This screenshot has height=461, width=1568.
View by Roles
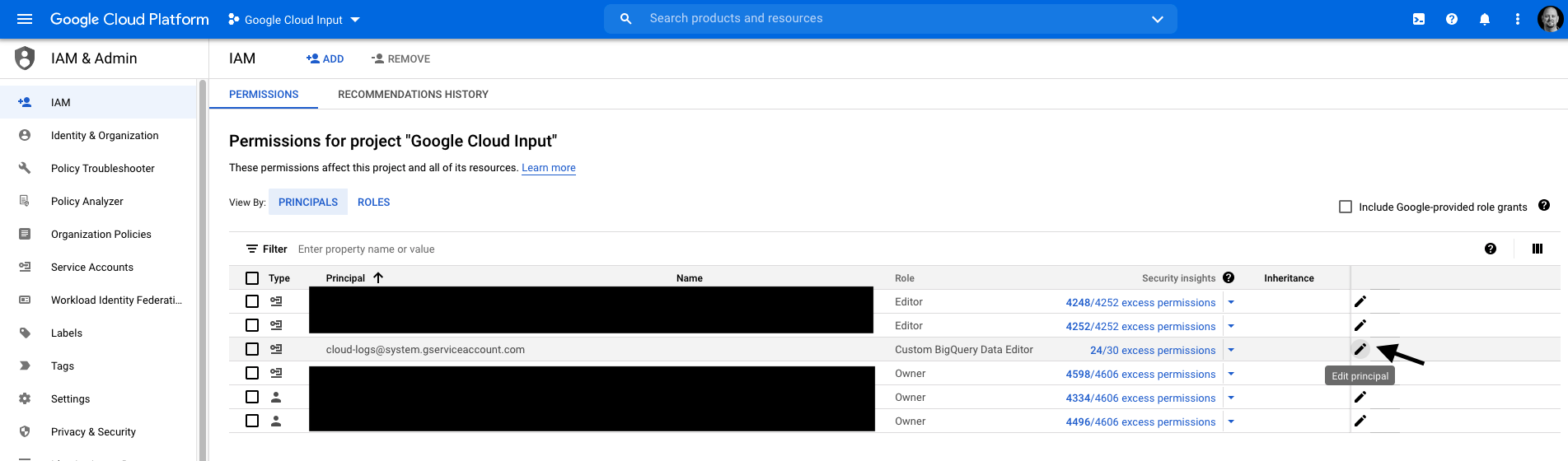tap(374, 202)
